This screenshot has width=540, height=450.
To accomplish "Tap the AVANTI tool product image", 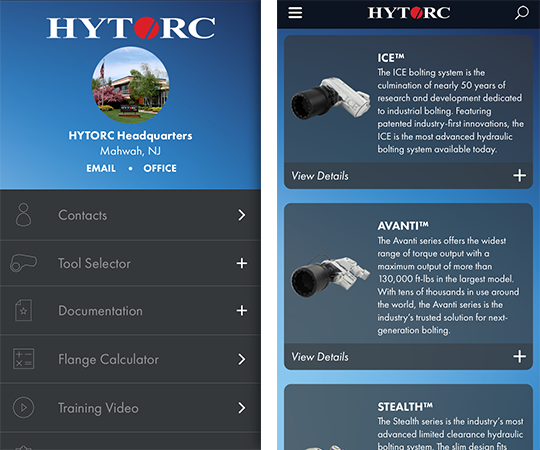I will click(330, 275).
